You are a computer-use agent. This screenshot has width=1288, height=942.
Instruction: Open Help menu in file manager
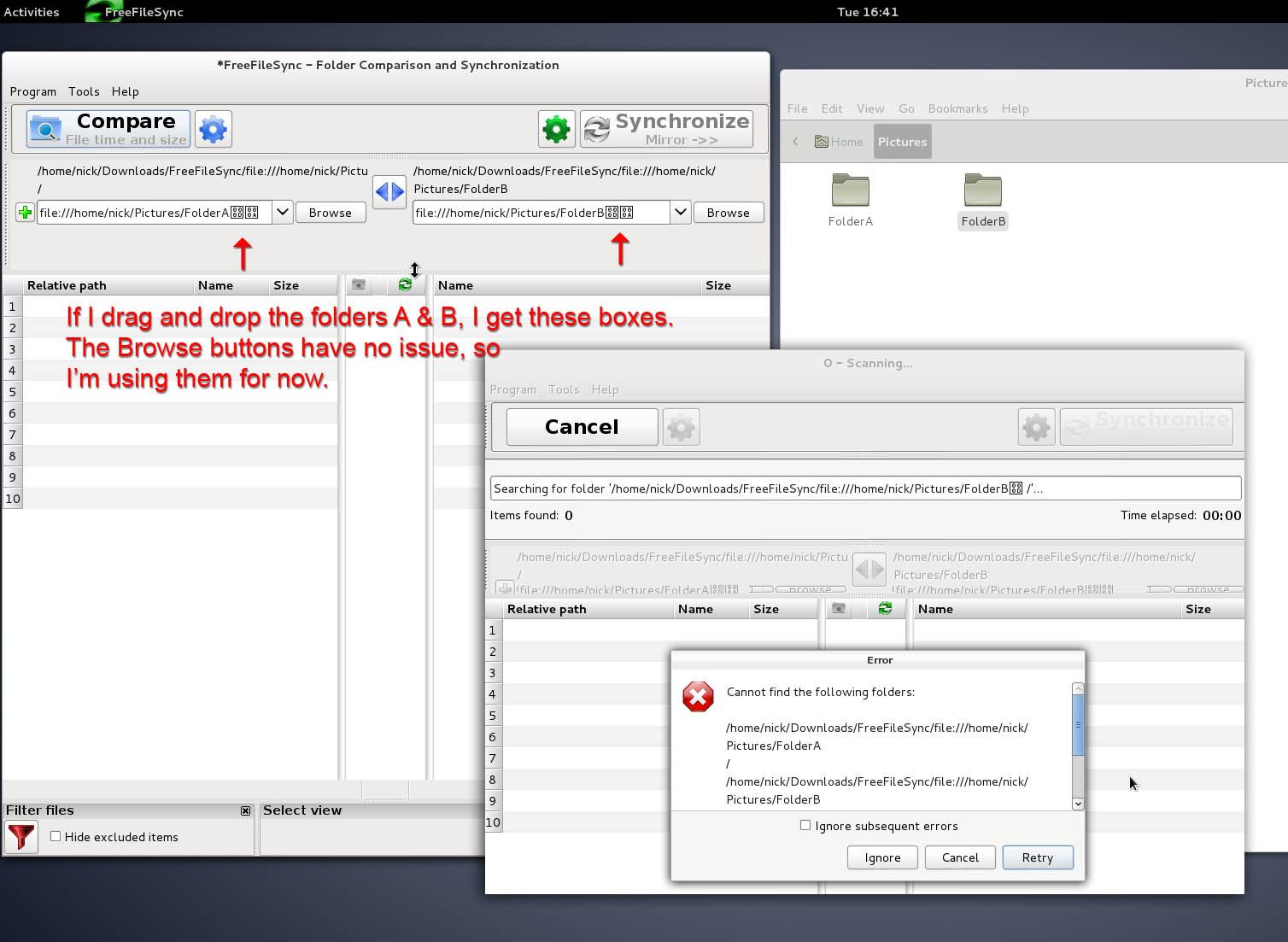[1016, 108]
